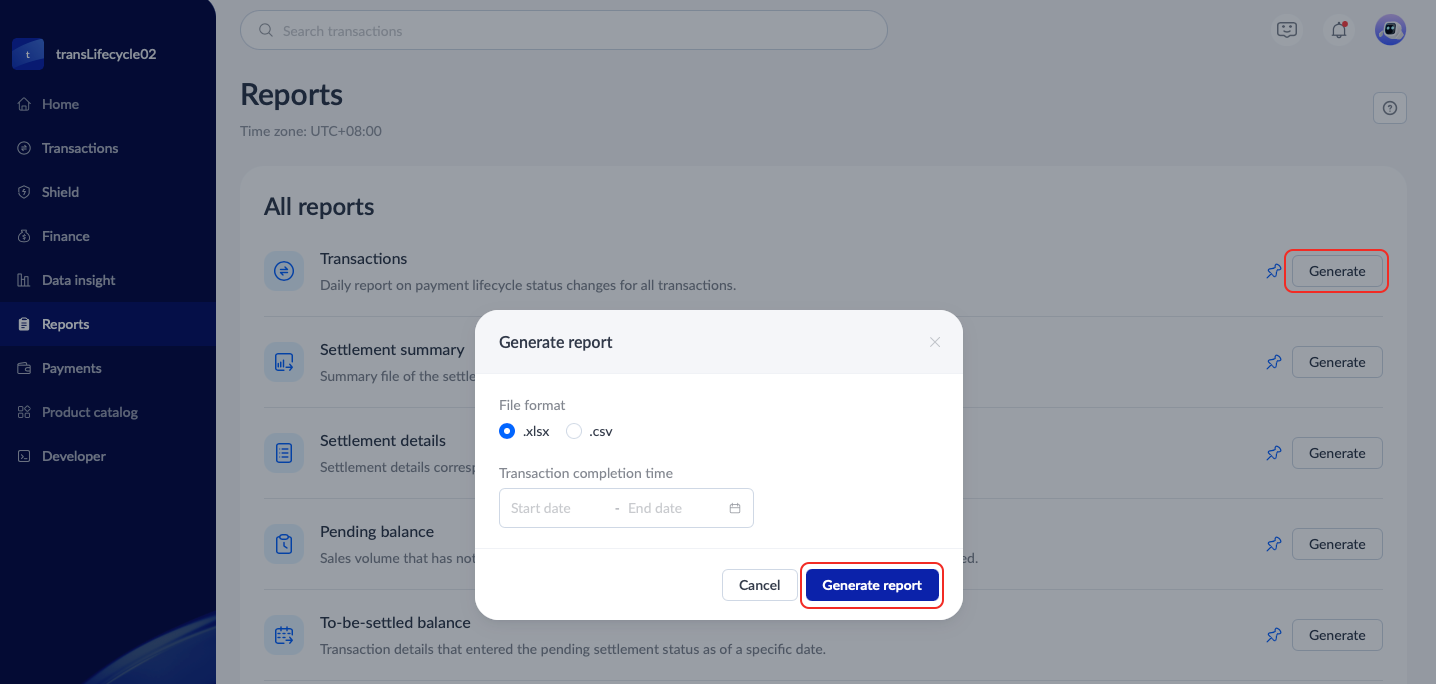Cancel the Generate report dialog

point(759,585)
